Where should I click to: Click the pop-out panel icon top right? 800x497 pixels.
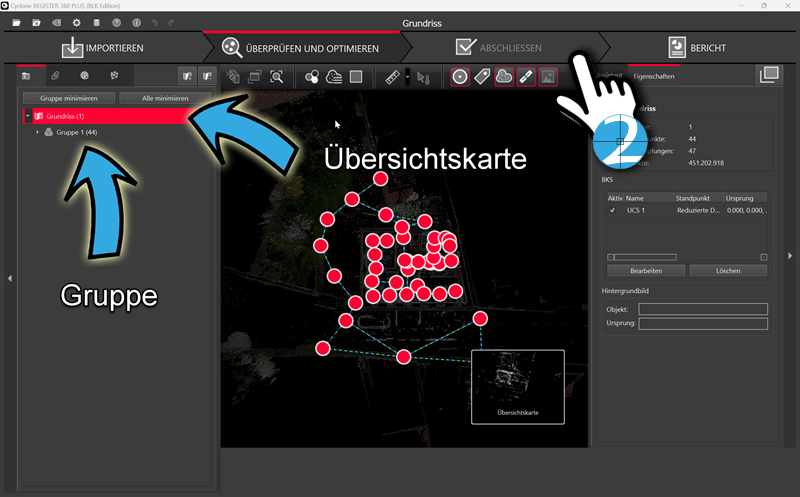click(769, 75)
